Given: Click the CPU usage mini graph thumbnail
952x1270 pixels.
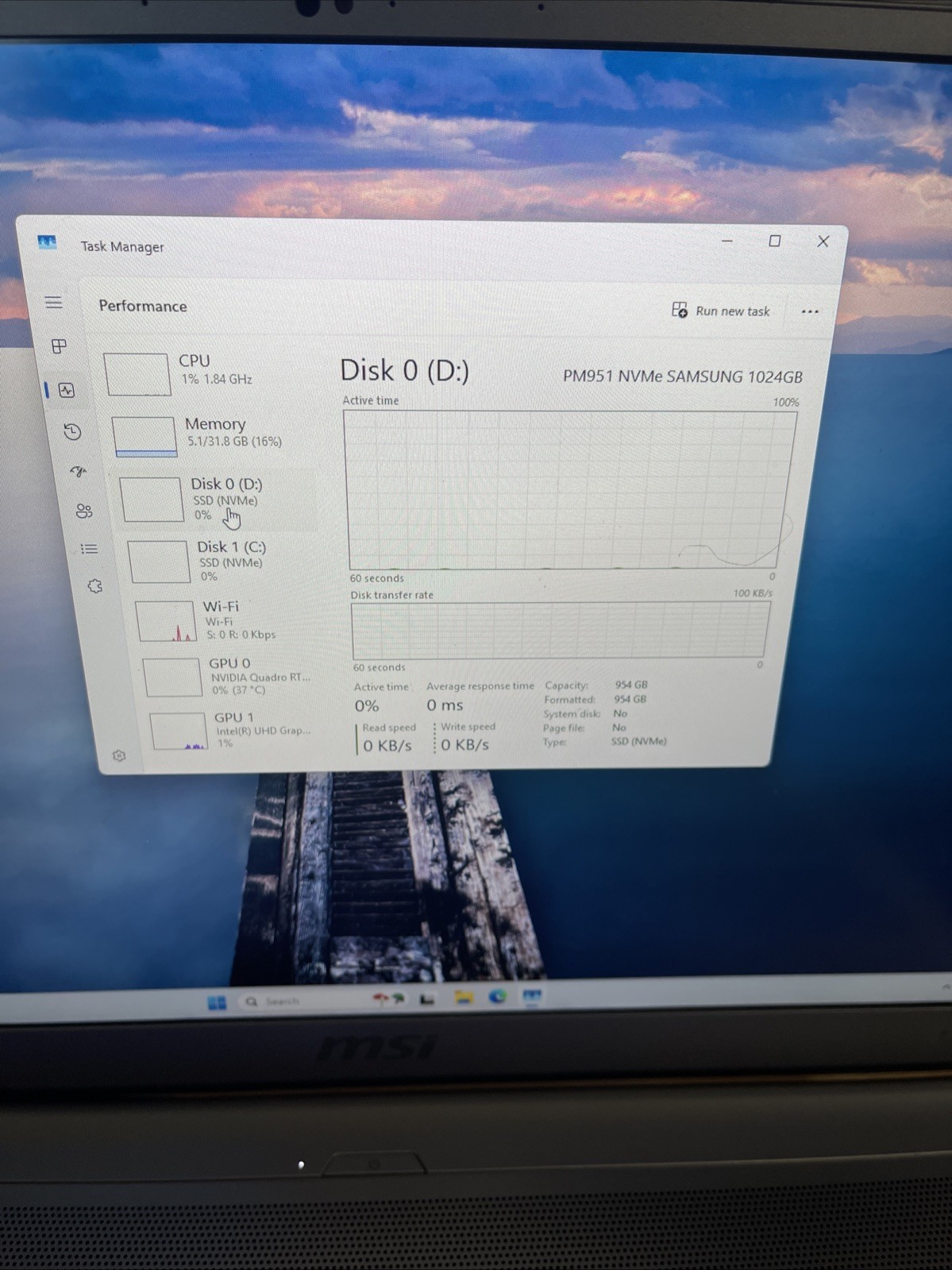Looking at the screenshot, I should (x=137, y=374).
